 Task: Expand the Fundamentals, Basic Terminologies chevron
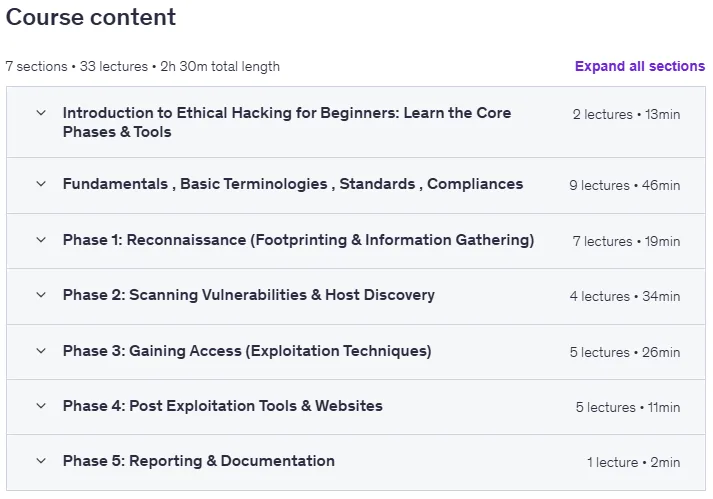[41, 184]
